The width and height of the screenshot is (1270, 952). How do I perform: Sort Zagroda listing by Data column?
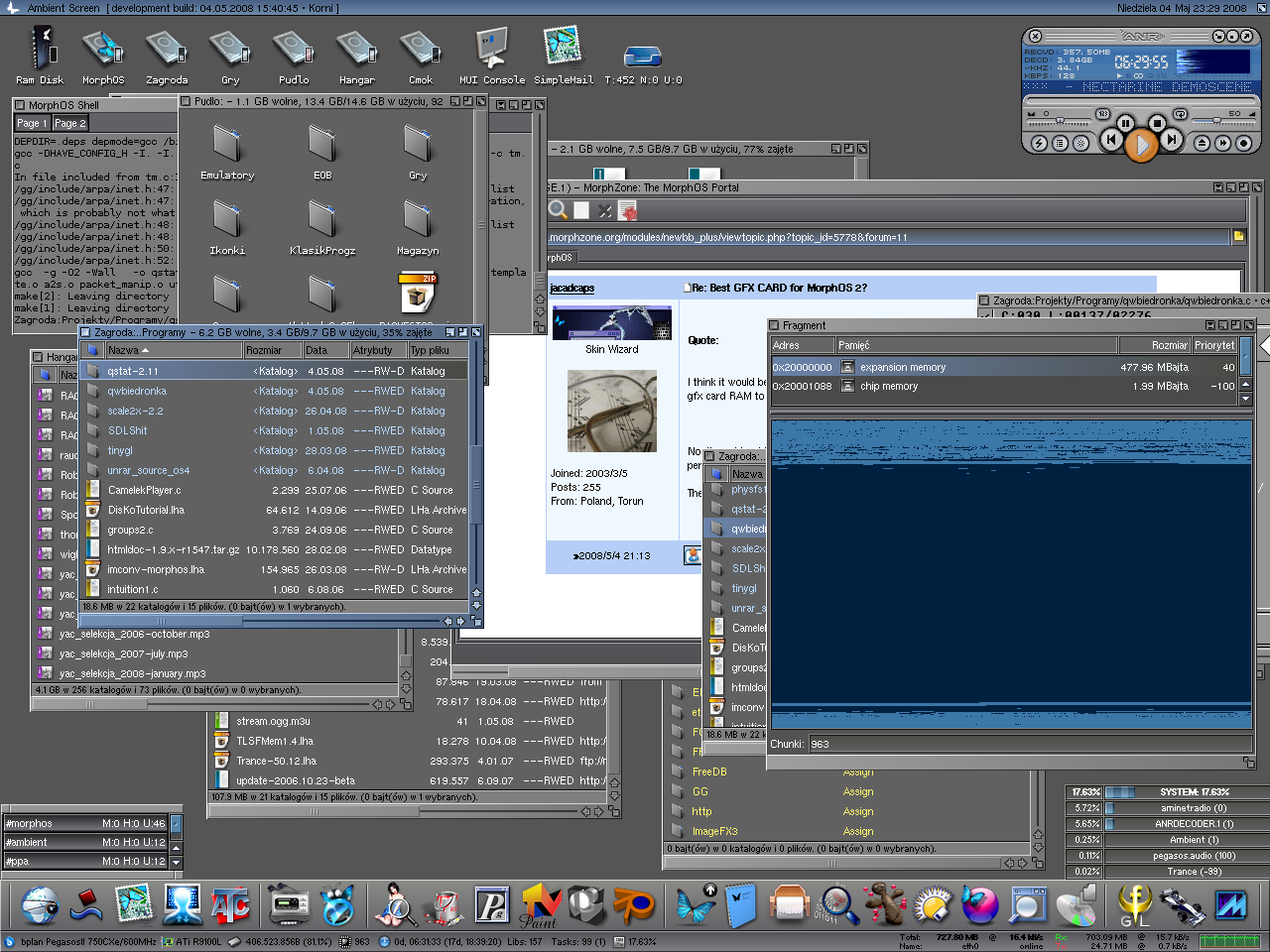(x=326, y=350)
